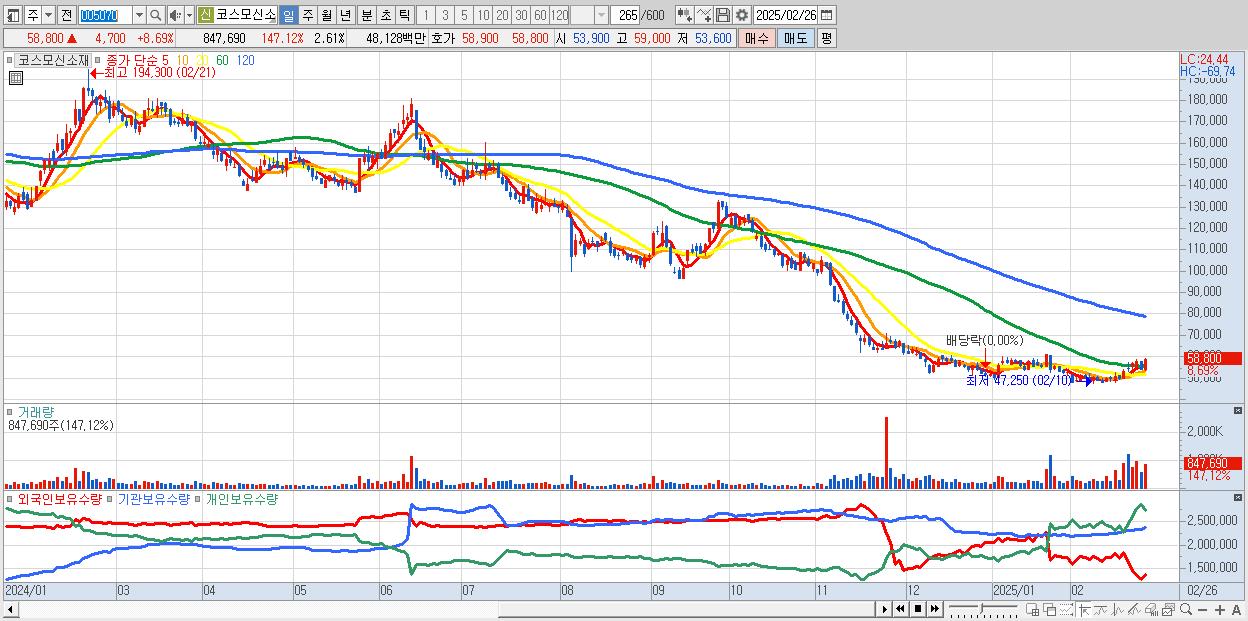Click the stacked chart windows icon in bottom toolbar
This screenshot has height=621, width=1248.
coord(1168,609)
